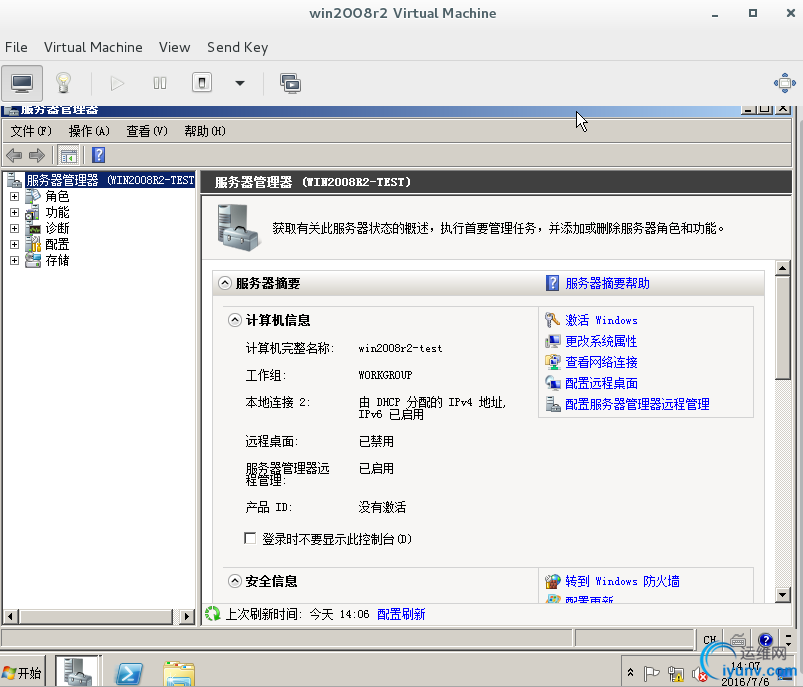Open Windows Explorer folder taskbar icon
Image resolution: width=803 pixels, height=687 pixels.
pyautogui.click(x=179, y=673)
